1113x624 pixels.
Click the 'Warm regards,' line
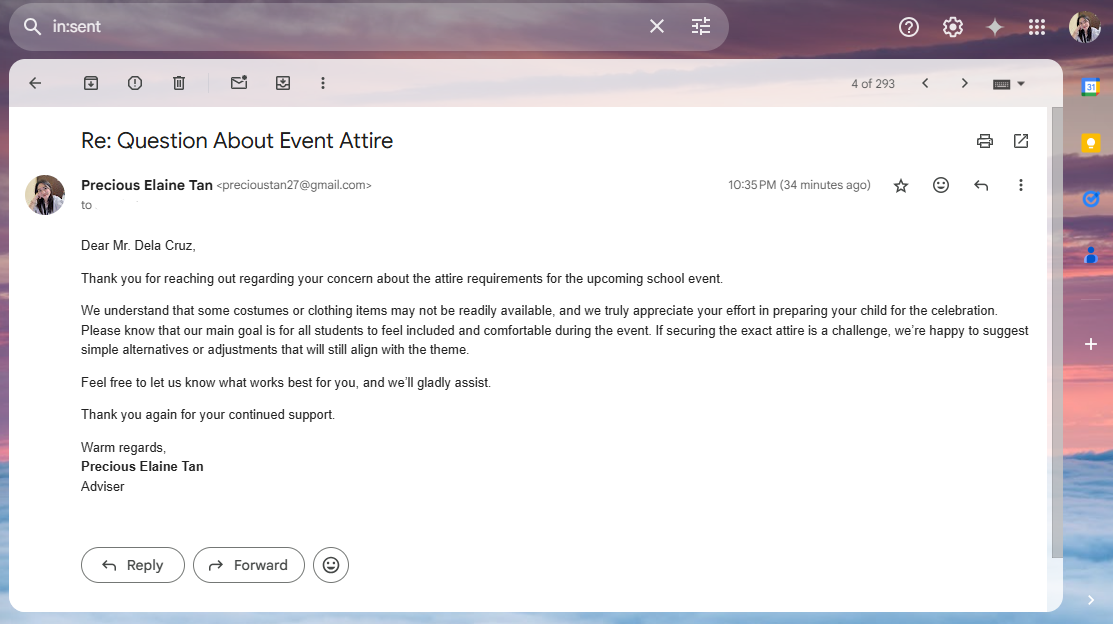pos(124,447)
